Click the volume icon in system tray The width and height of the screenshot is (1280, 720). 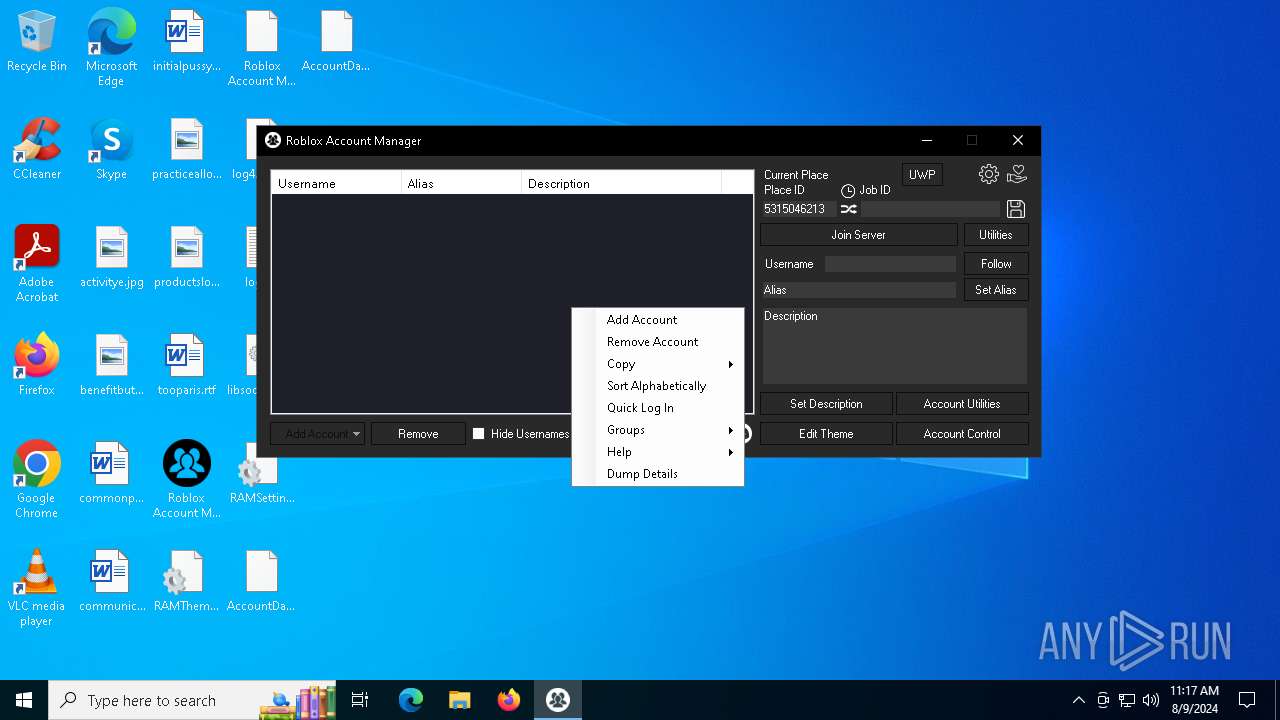[1151, 700]
